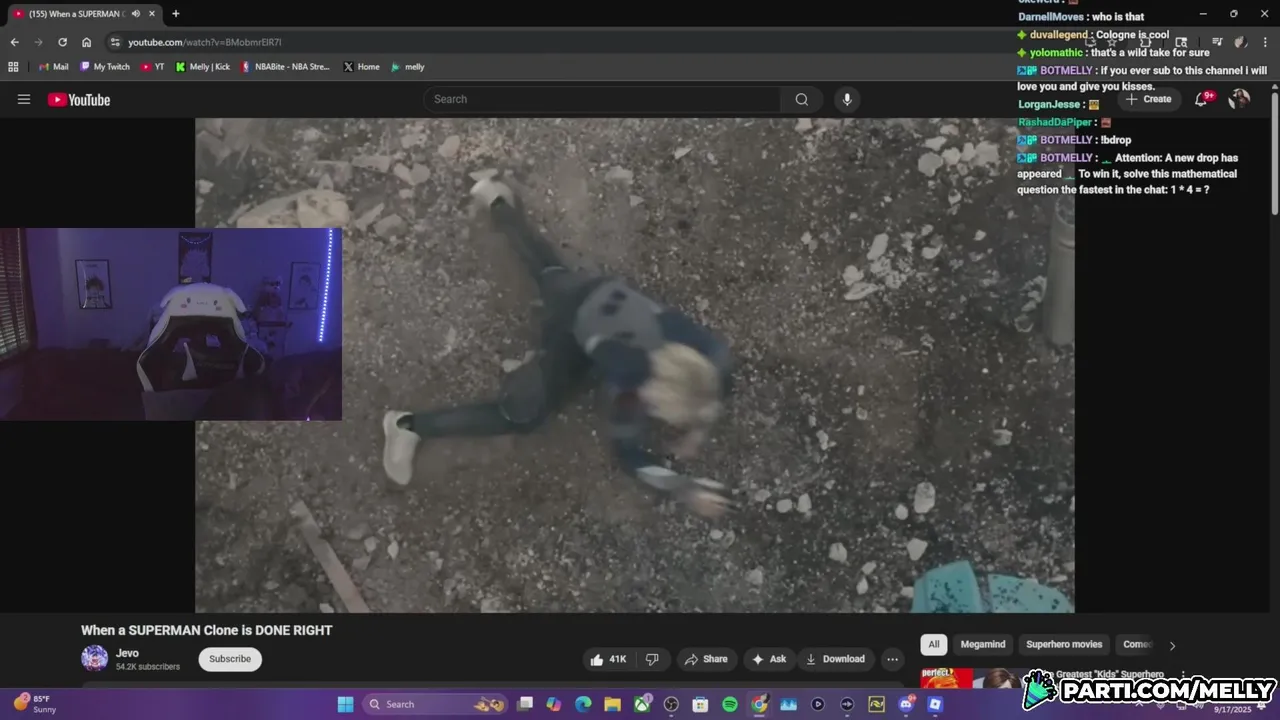
Task: Click the video player to pause
Action: coord(634,365)
